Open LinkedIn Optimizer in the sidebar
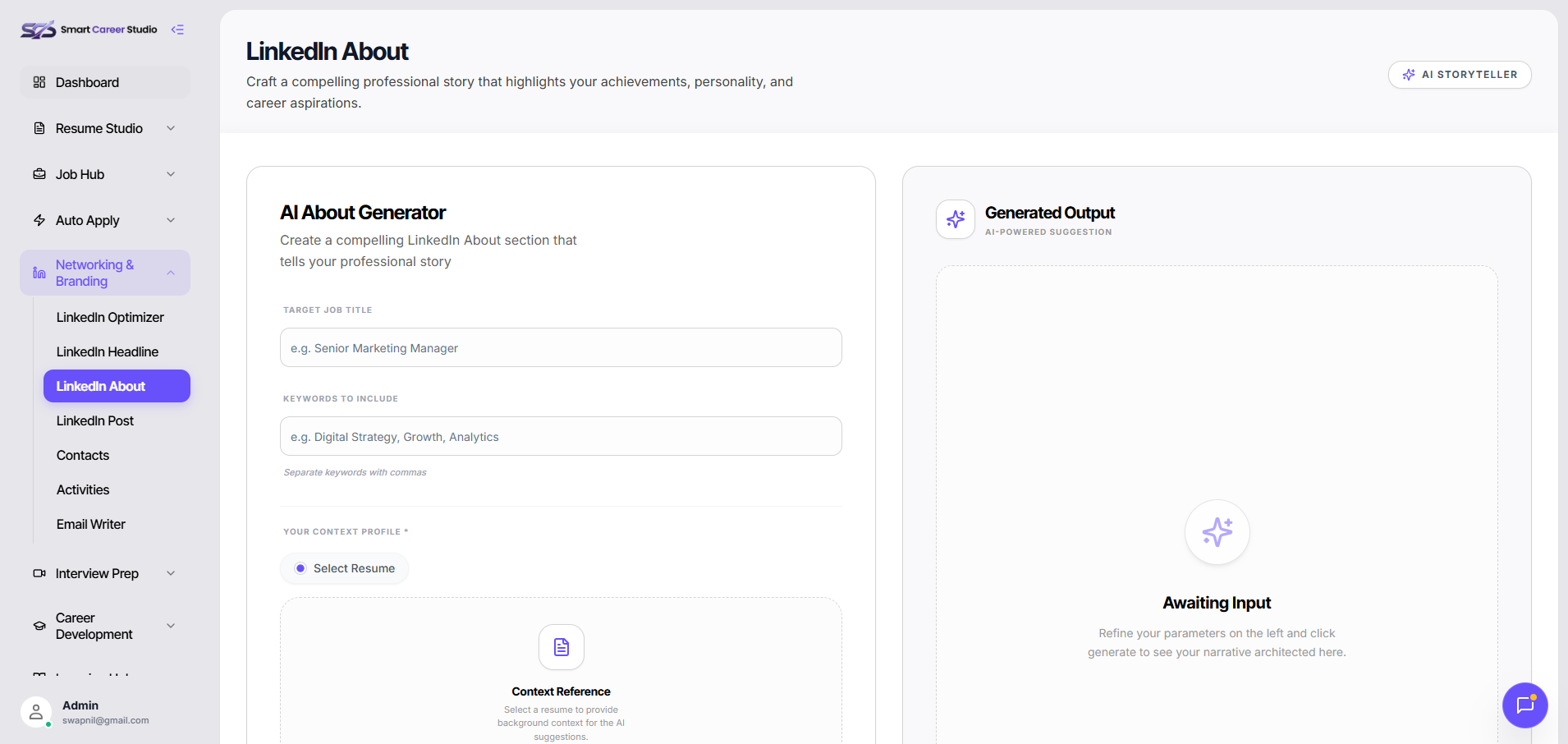 click(110, 317)
